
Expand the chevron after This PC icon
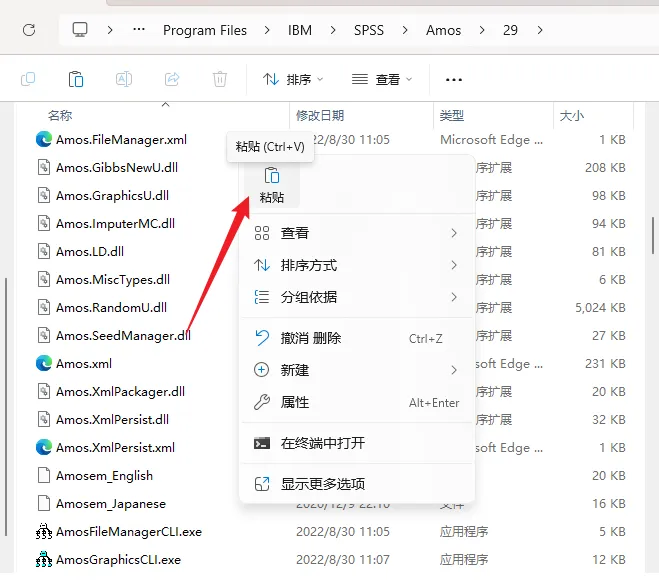click(x=110, y=30)
